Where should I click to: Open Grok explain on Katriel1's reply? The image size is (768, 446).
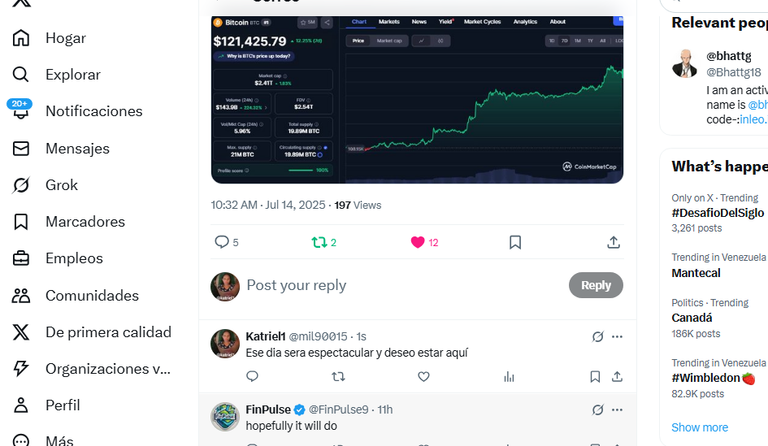point(598,336)
